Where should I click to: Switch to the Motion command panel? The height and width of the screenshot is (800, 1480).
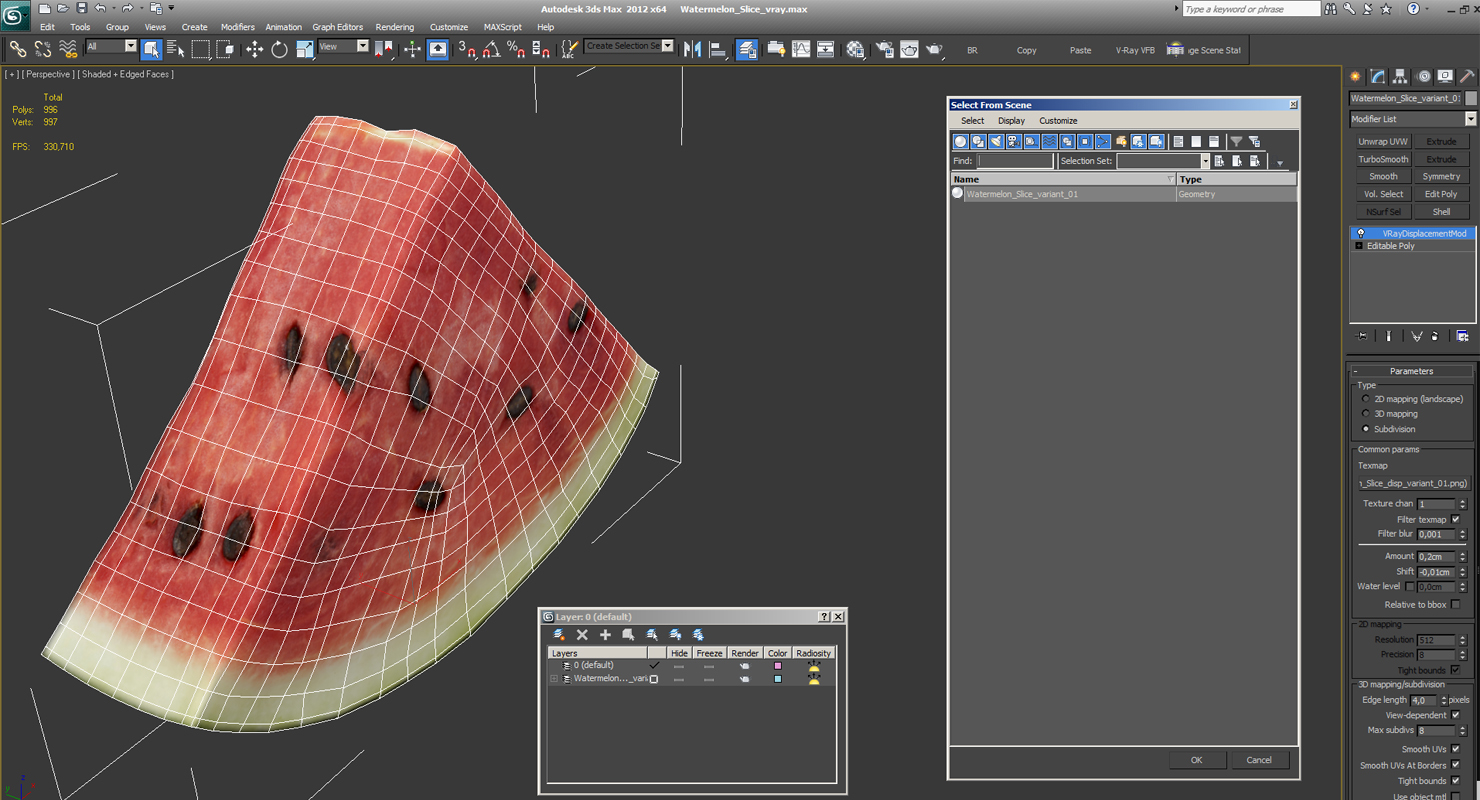(x=1423, y=76)
